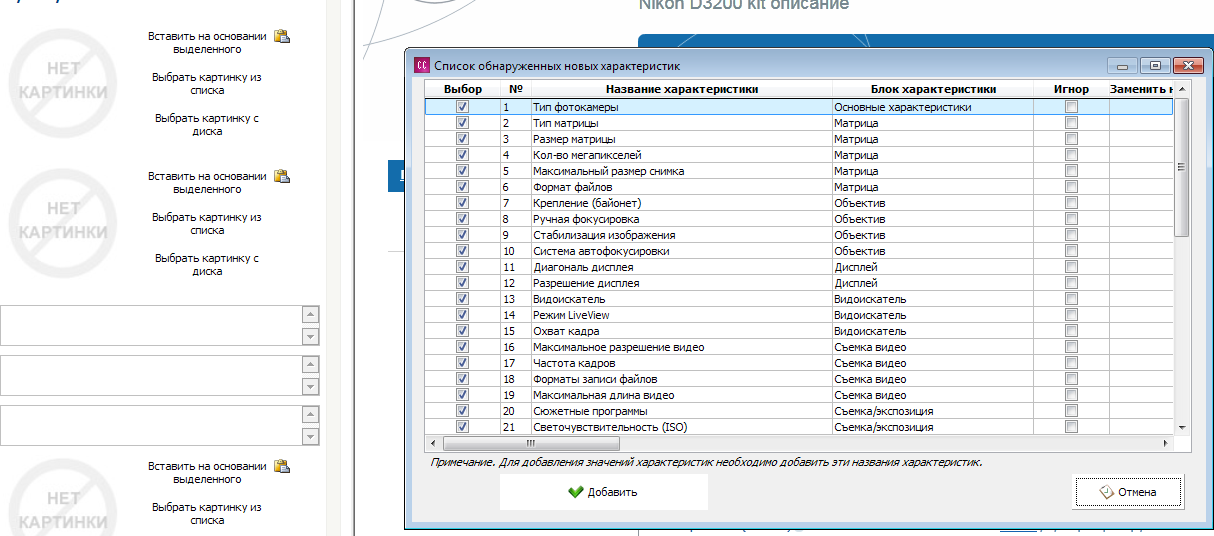Click the Игнор column header
This screenshot has width=1214, height=536.
[x=1071, y=89]
